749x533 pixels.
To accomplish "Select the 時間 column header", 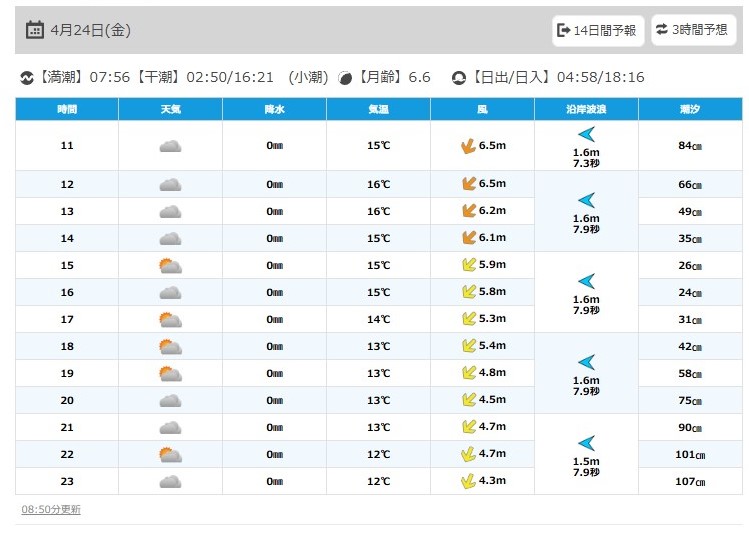I will coord(67,108).
